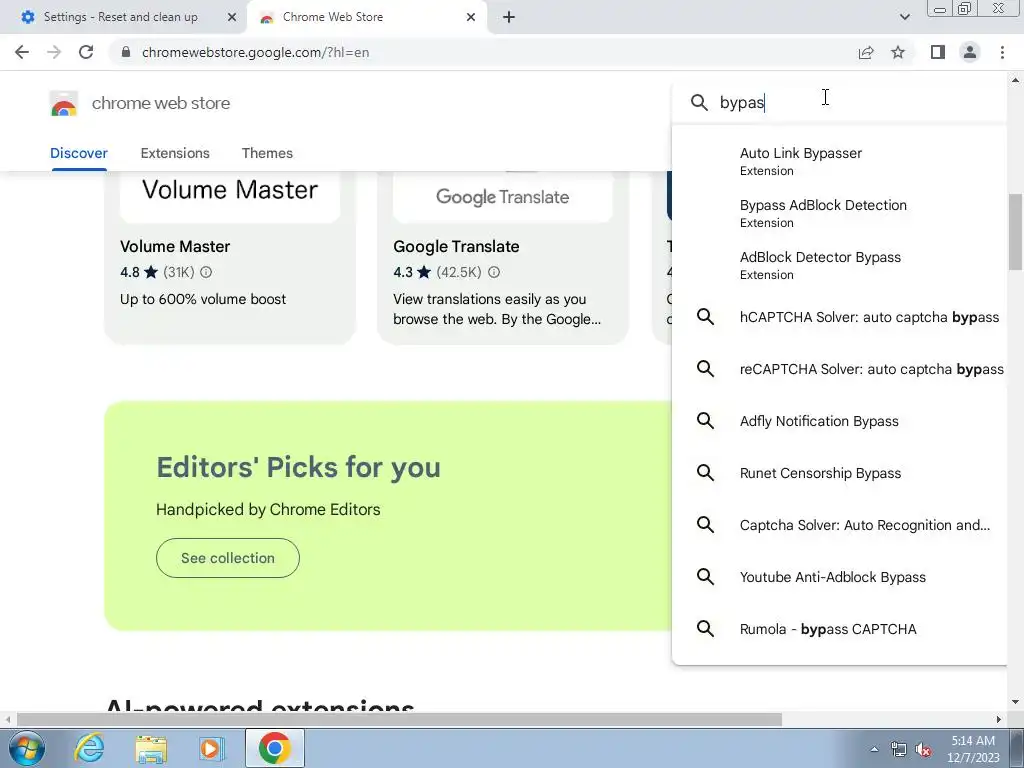Screen dimensions: 1024x768
Task: Click the Google Translate thumbnail image
Action: 503,197
